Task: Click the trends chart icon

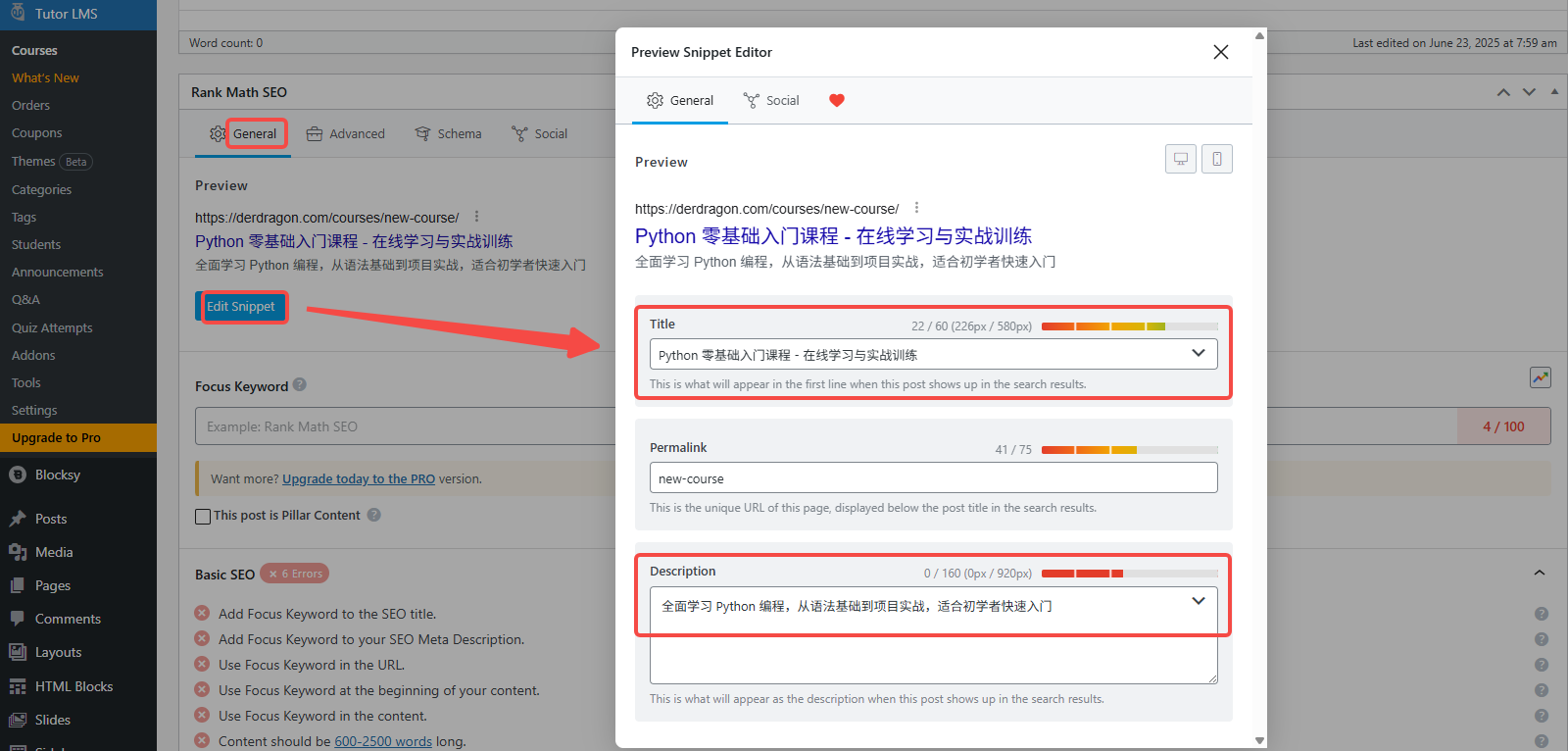Action: 1540,377
